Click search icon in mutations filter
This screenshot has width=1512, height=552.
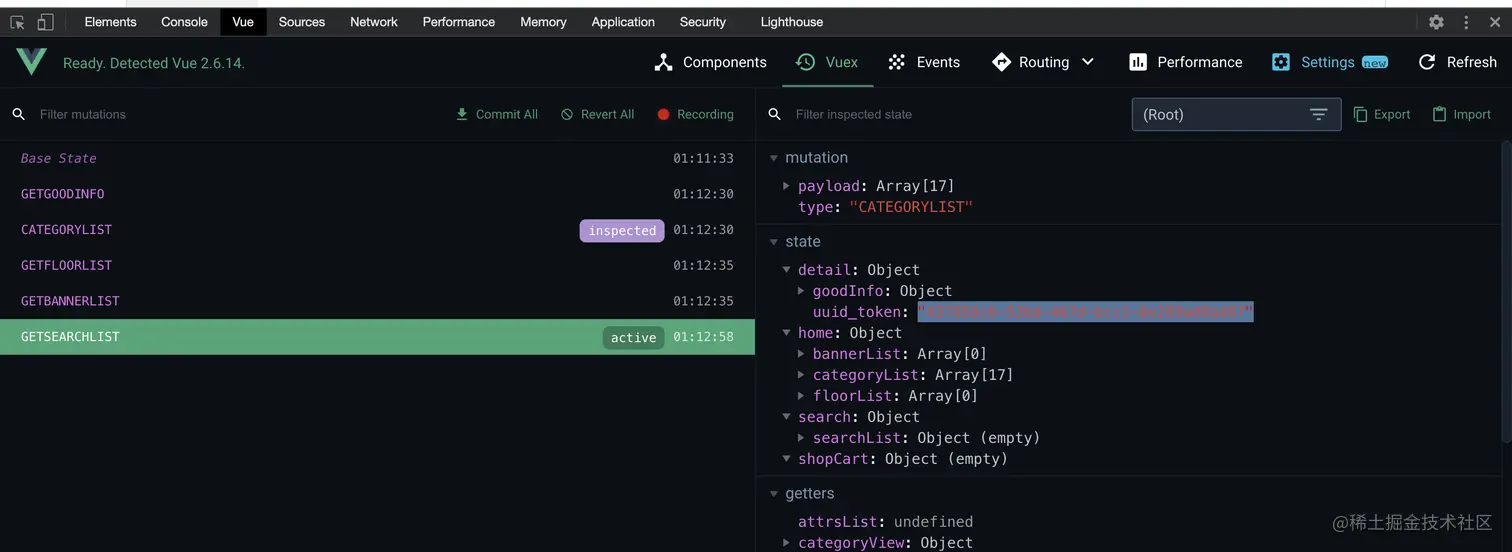point(19,115)
